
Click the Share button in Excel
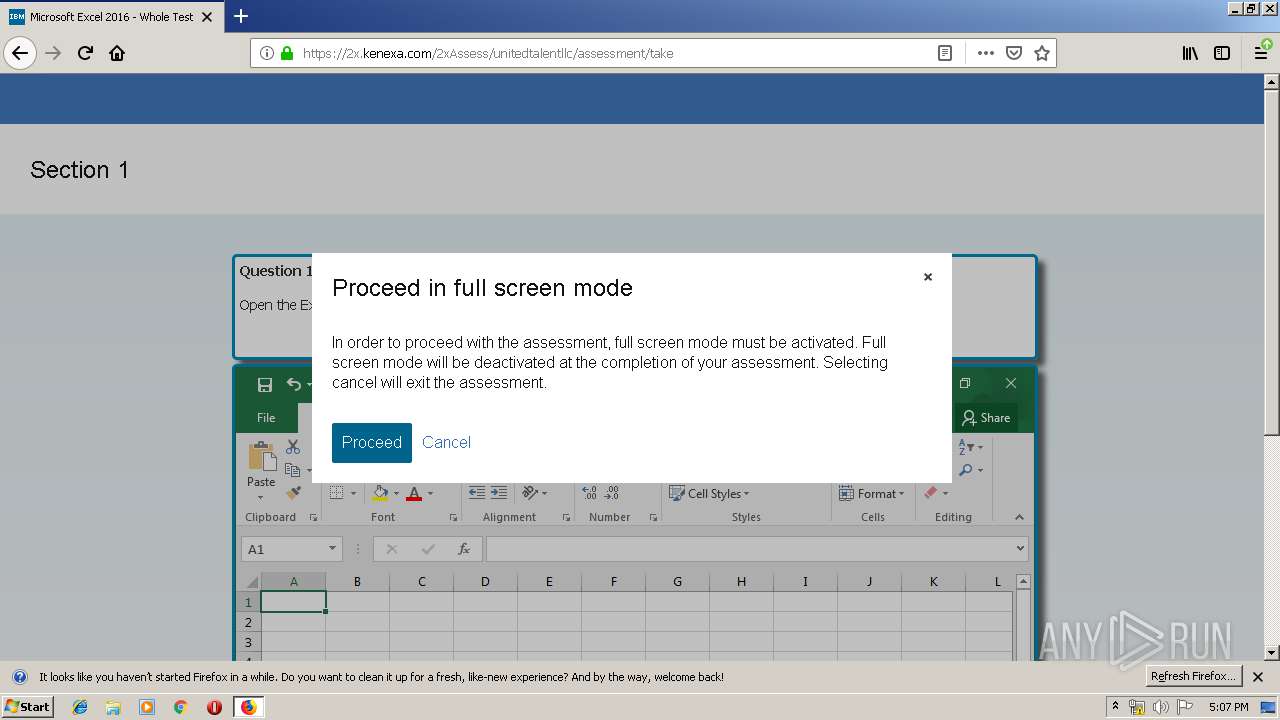point(985,418)
